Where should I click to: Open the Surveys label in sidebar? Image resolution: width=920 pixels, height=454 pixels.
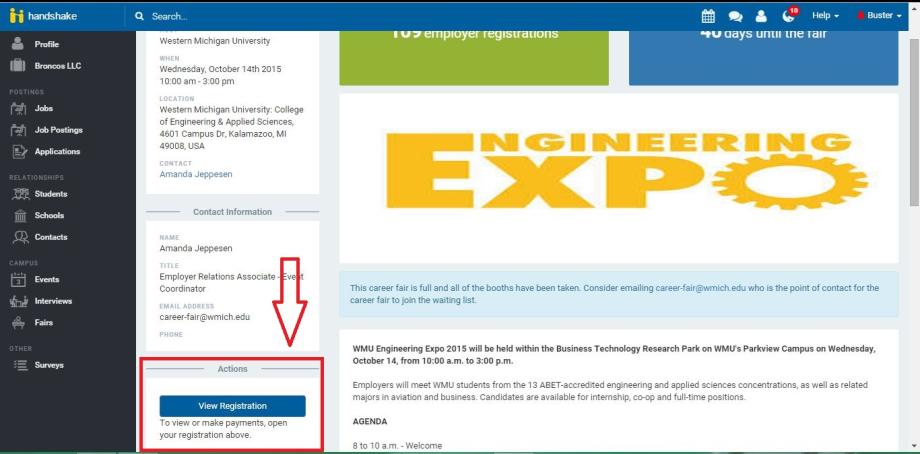click(x=49, y=365)
